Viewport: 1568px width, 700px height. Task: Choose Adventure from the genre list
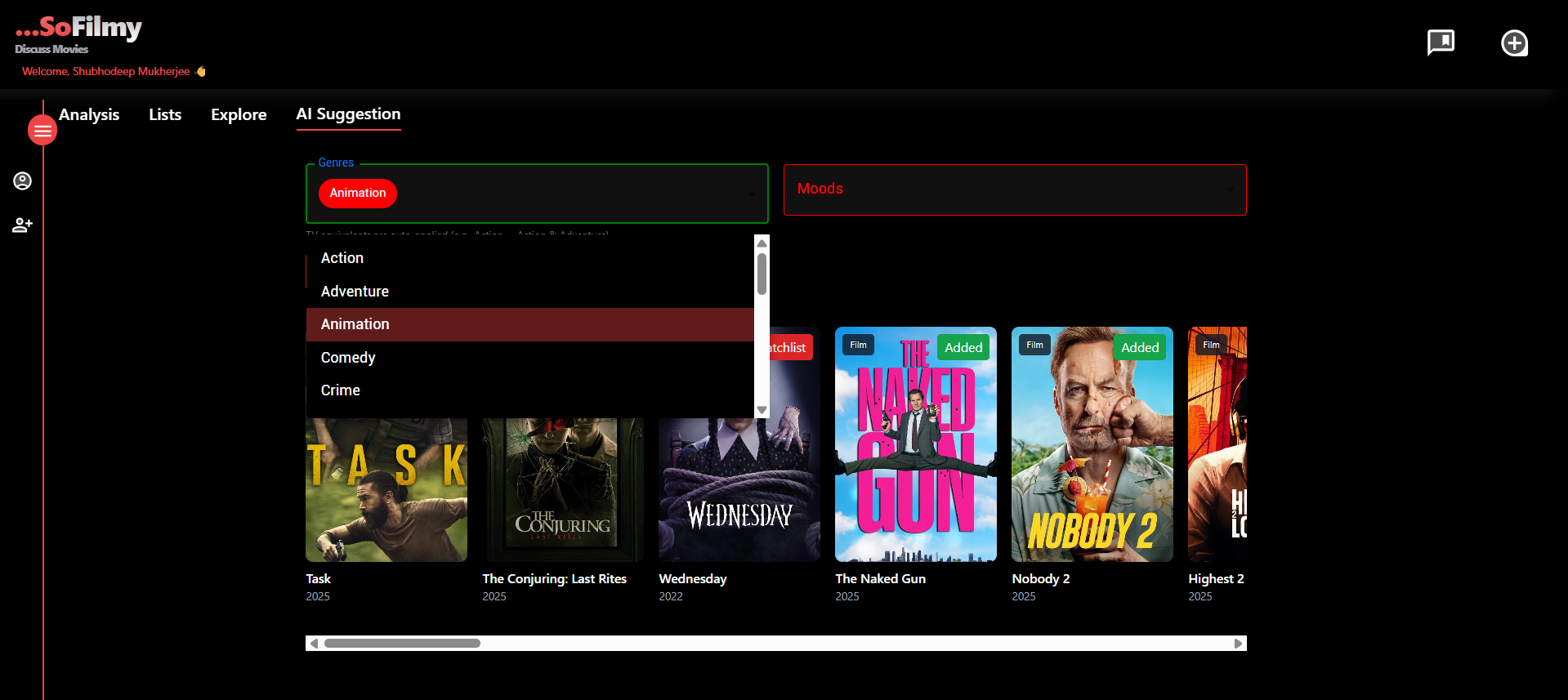tap(529, 292)
